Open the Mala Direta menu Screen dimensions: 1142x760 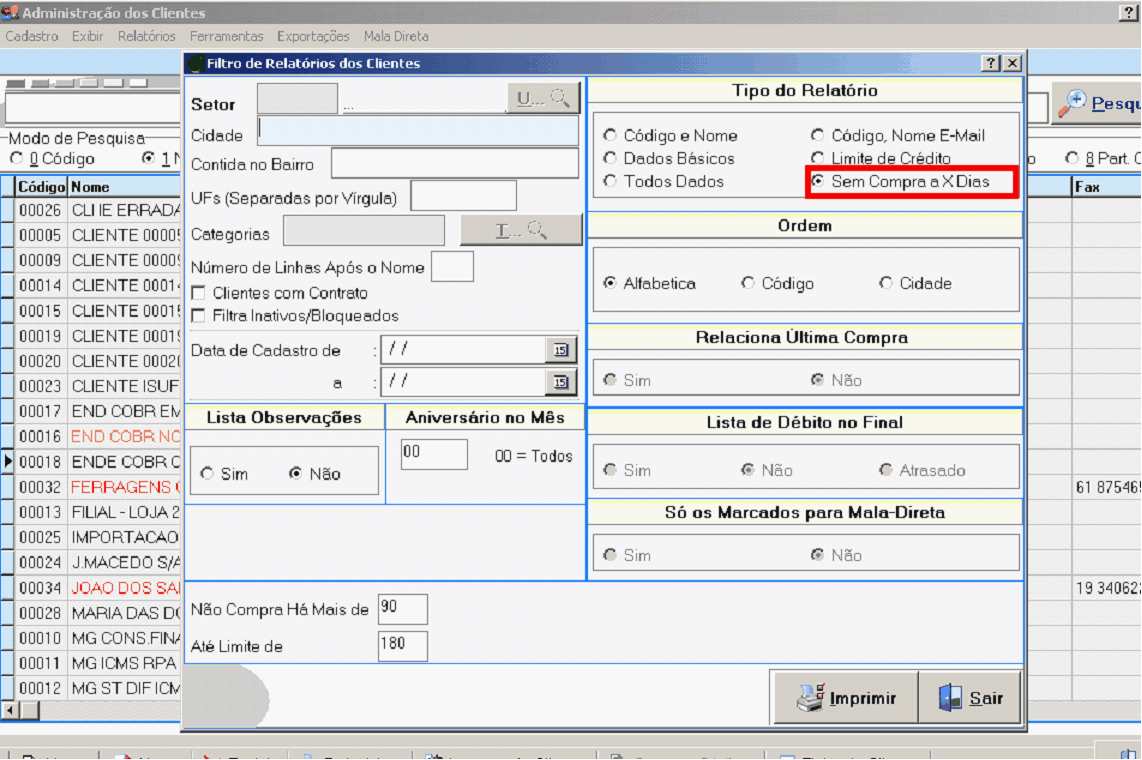396,36
